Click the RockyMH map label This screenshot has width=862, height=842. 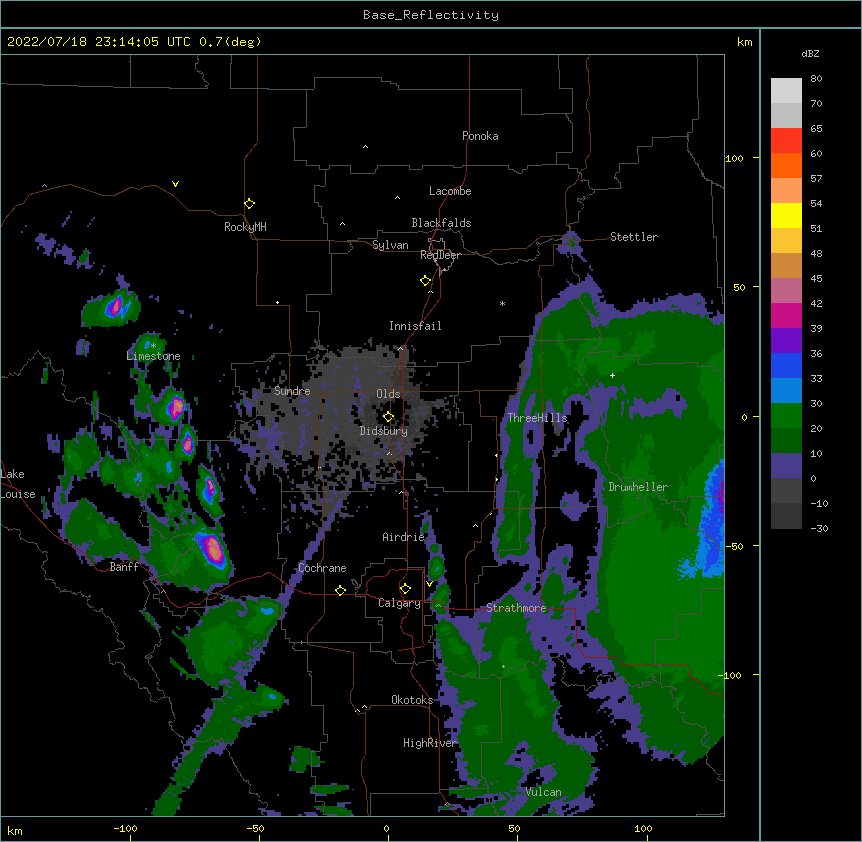(x=245, y=227)
